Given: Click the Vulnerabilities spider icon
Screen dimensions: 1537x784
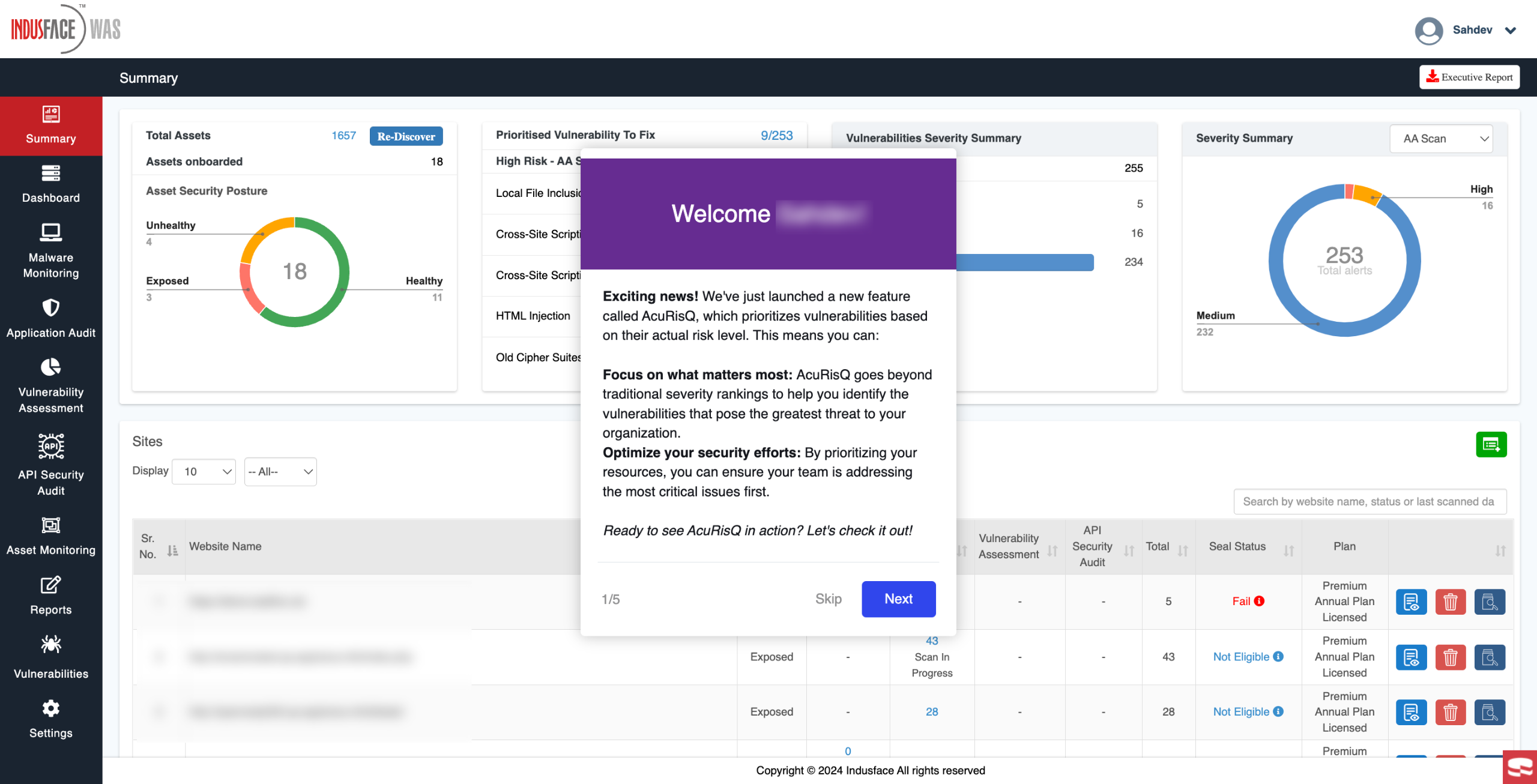Looking at the screenshot, I should pos(51,645).
